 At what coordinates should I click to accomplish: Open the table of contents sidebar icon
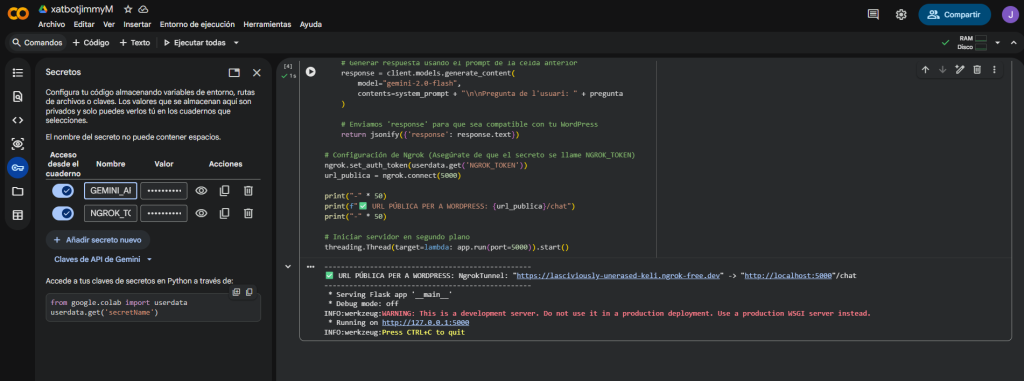(18, 73)
